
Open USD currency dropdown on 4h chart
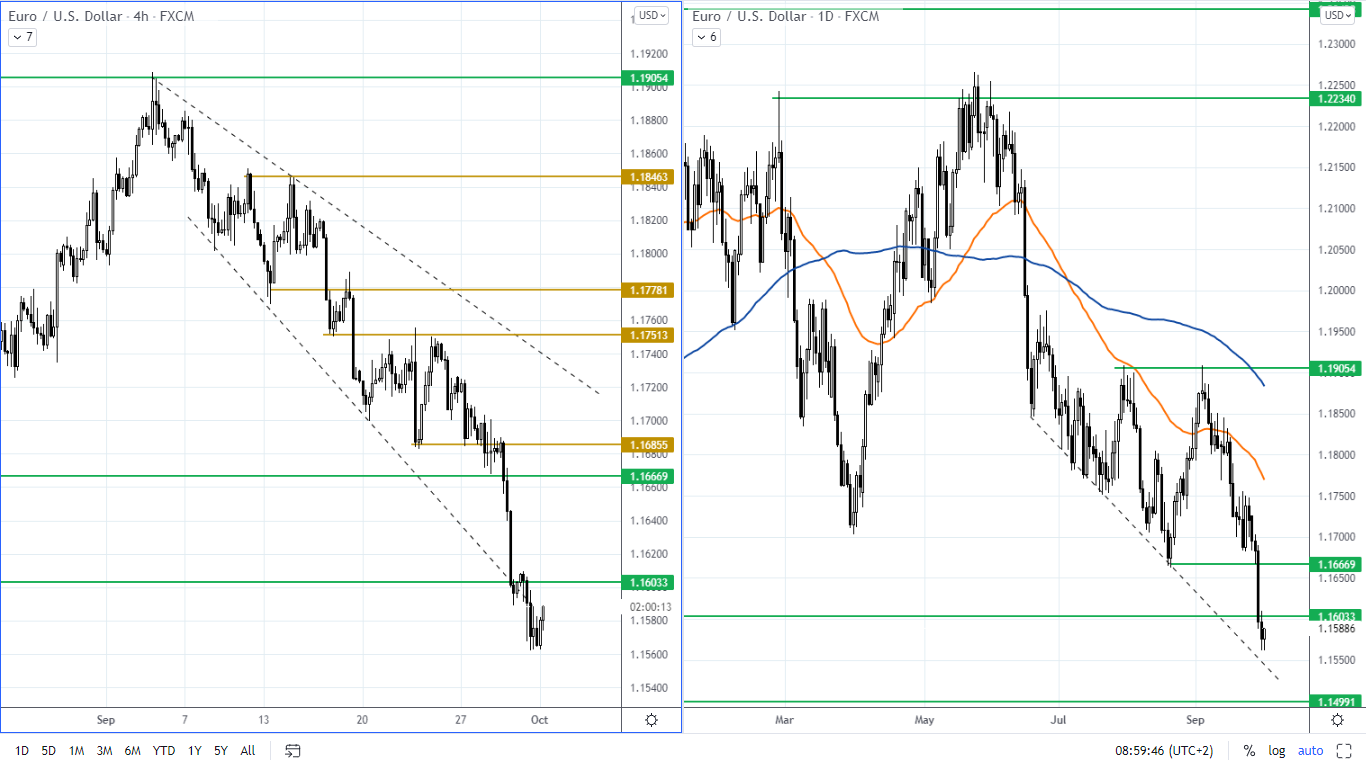[x=652, y=15]
